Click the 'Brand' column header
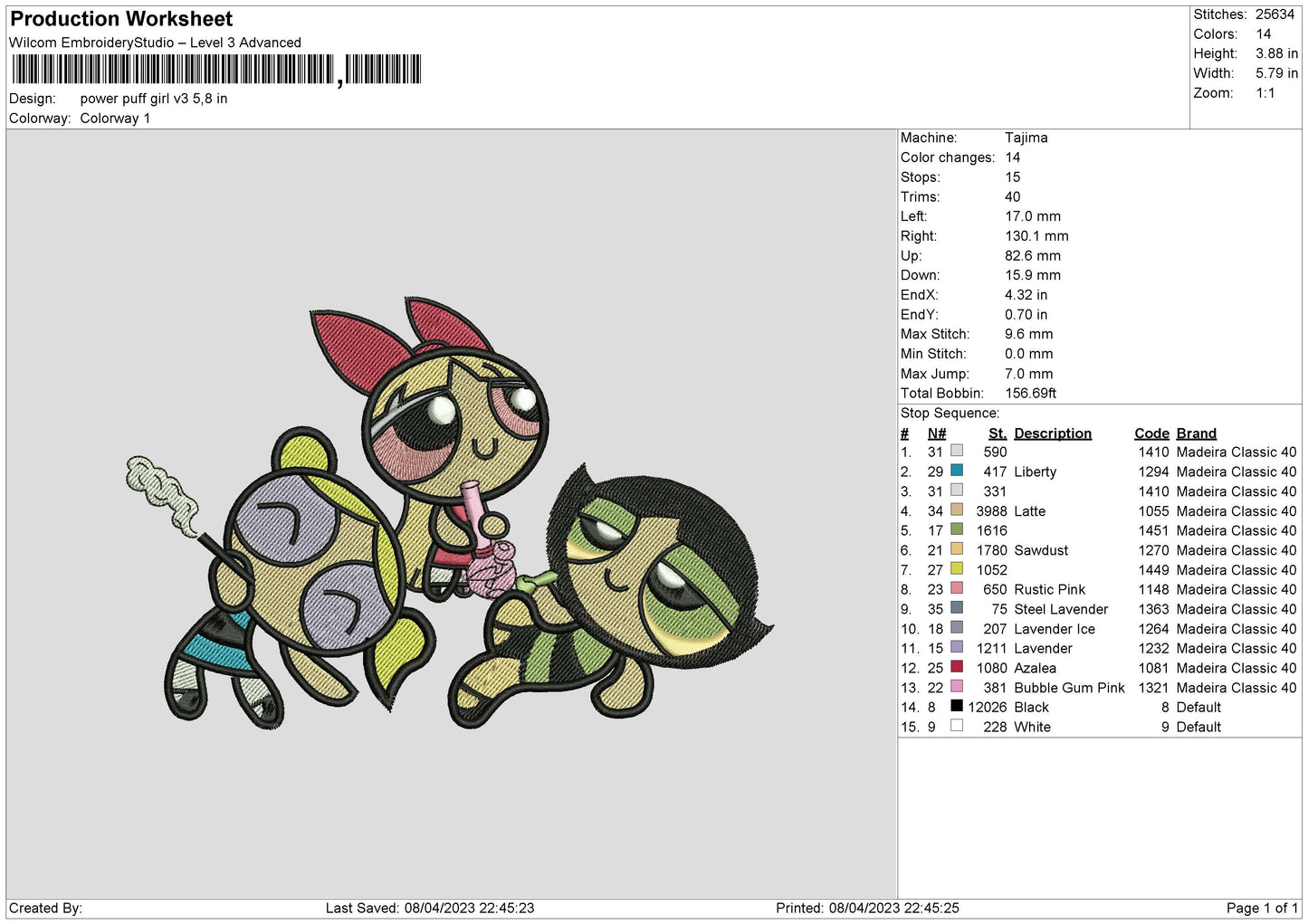1308x924 pixels. click(1197, 433)
